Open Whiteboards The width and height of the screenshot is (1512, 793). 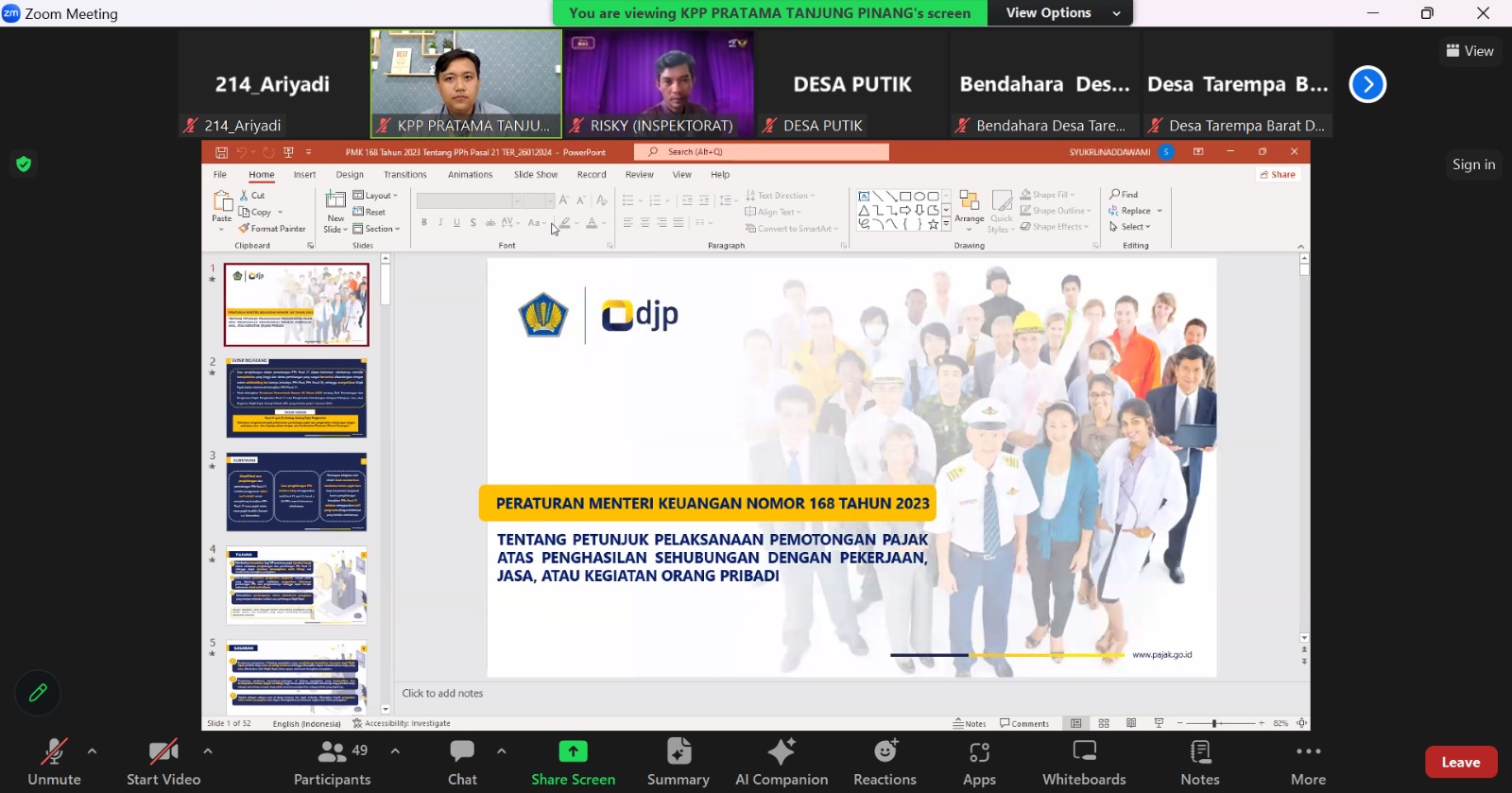pos(1084,762)
